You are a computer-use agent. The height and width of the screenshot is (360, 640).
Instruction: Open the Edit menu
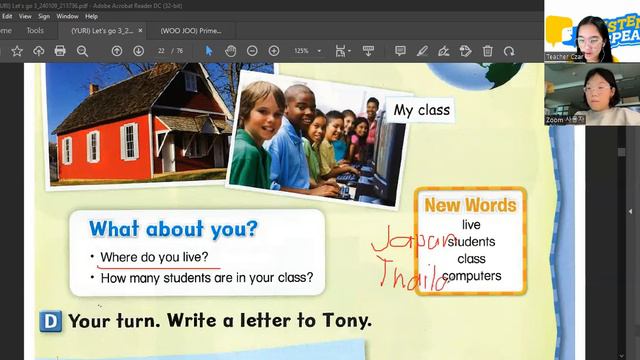click(x=7, y=16)
